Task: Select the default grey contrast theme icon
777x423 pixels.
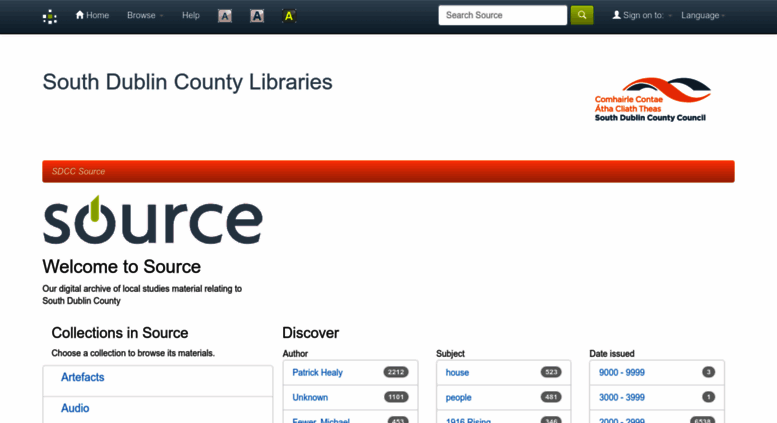Action: (x=225, y=16)
